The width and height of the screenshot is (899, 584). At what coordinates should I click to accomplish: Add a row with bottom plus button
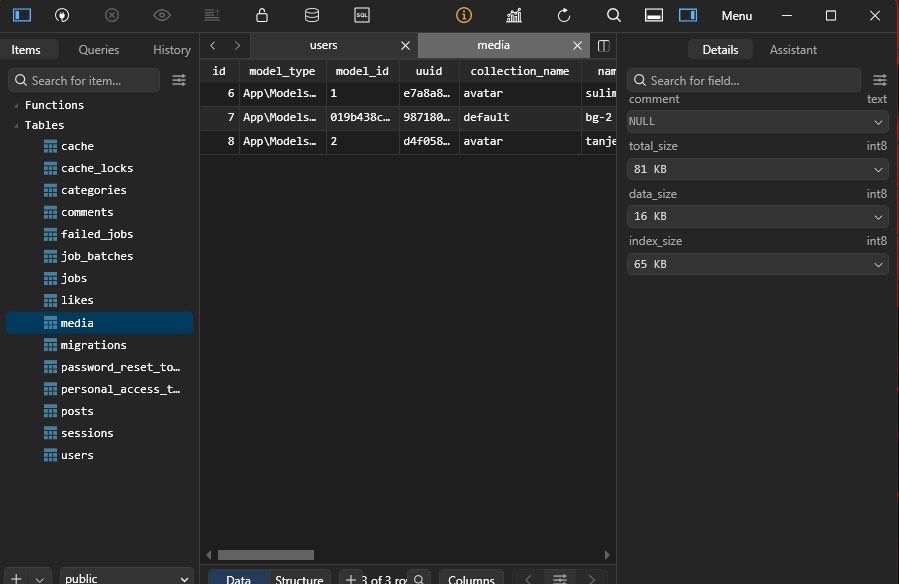point(350,578)
